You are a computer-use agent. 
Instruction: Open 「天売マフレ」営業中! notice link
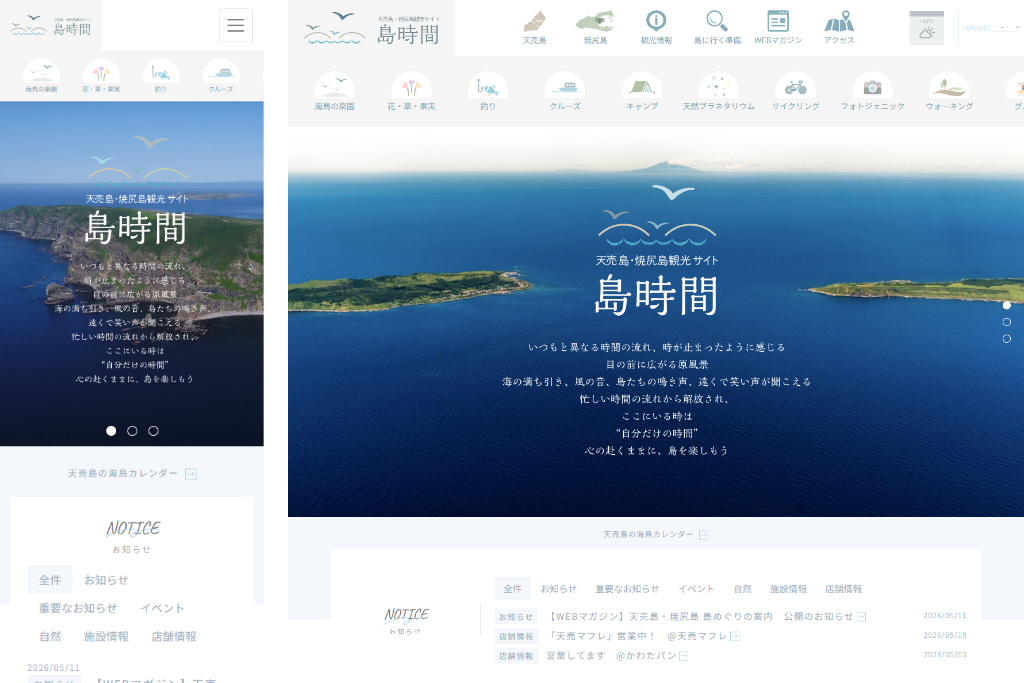pos(643,636)
